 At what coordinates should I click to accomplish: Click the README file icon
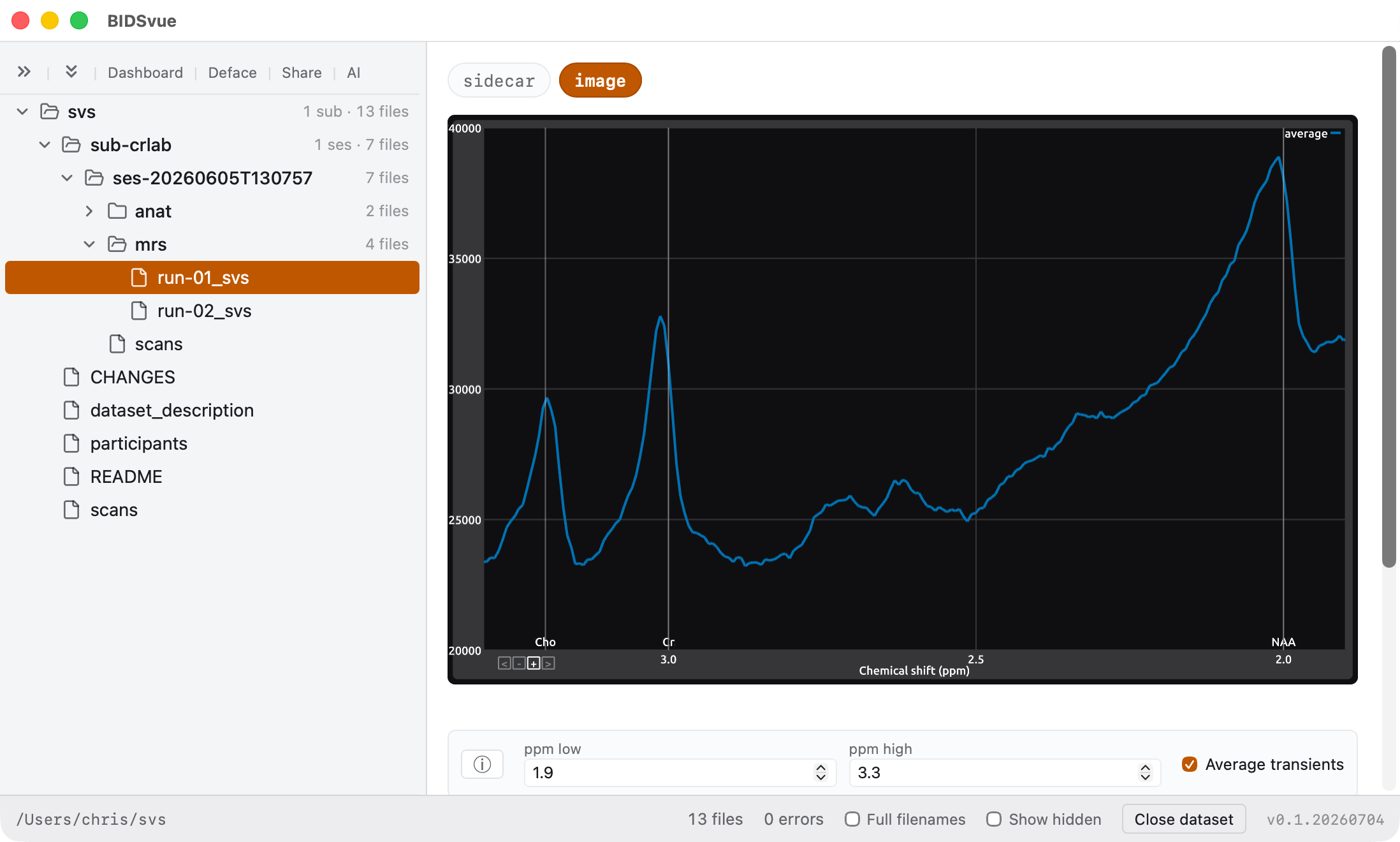pos(71,476)
